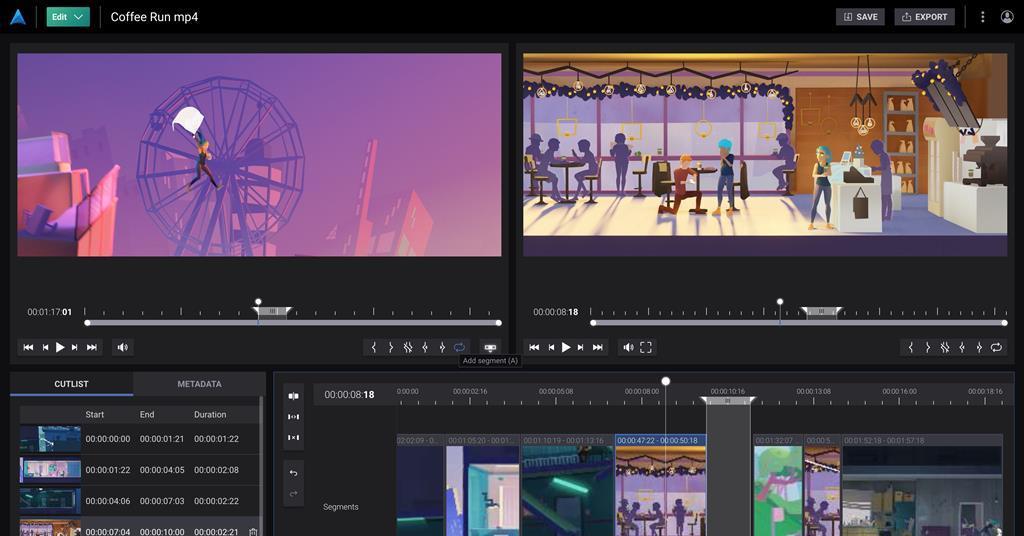Step forward one frame in source player
1024x536 pixels.
coord(75,347)
